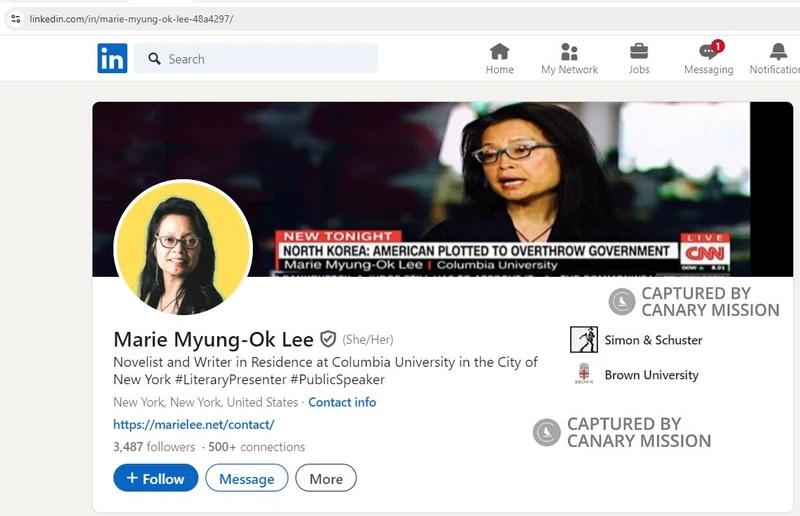
Task: Click the Simon & Schuster logo
Action: click(584, 340)
